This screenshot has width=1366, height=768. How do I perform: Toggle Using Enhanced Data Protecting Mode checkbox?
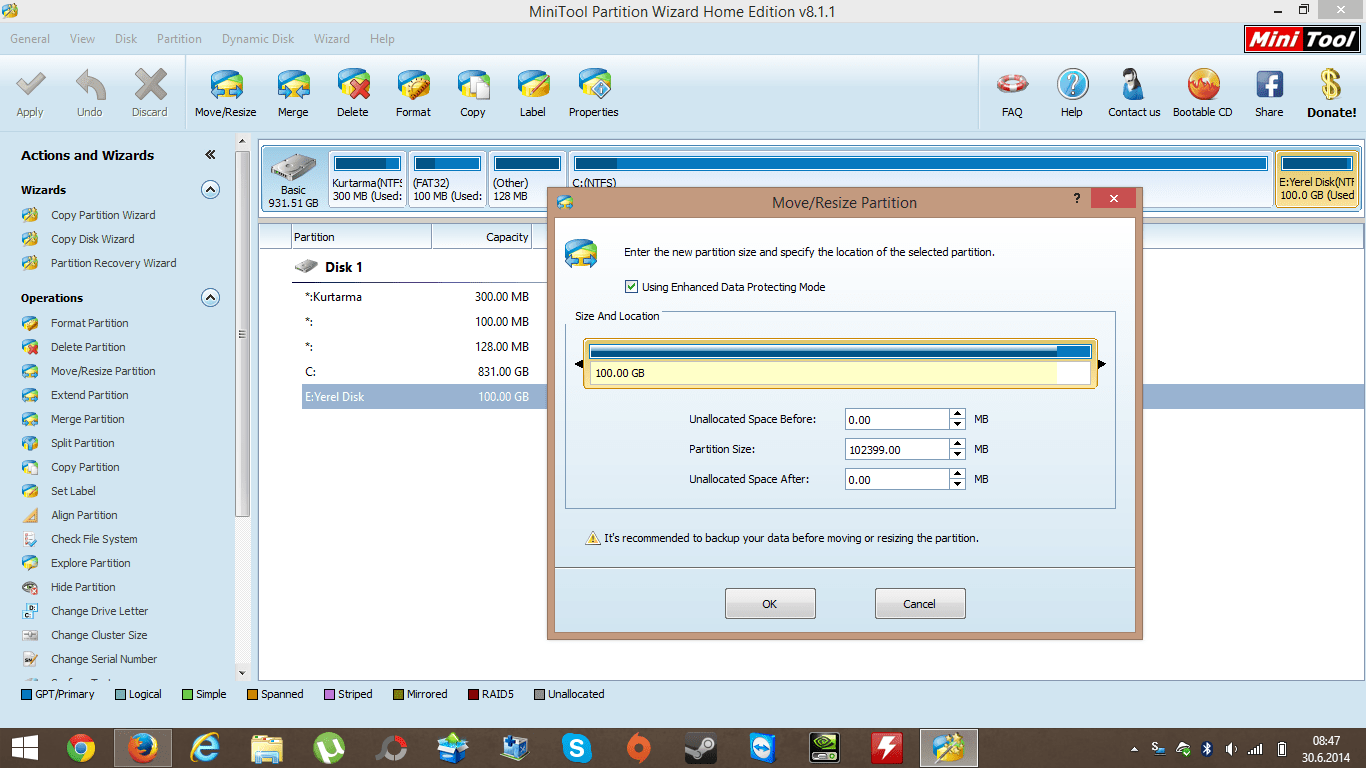click(631, 287)
